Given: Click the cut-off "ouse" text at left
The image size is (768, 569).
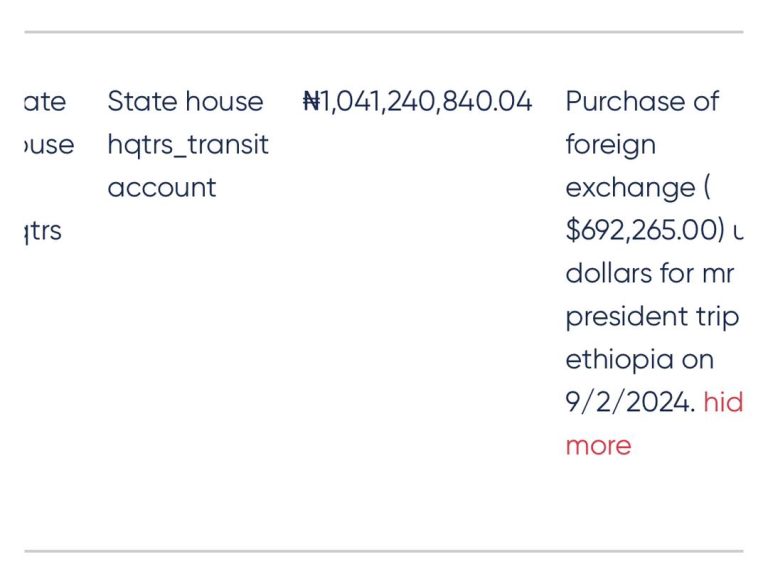Looking at the screenshot, I should [x=48, y=144].
